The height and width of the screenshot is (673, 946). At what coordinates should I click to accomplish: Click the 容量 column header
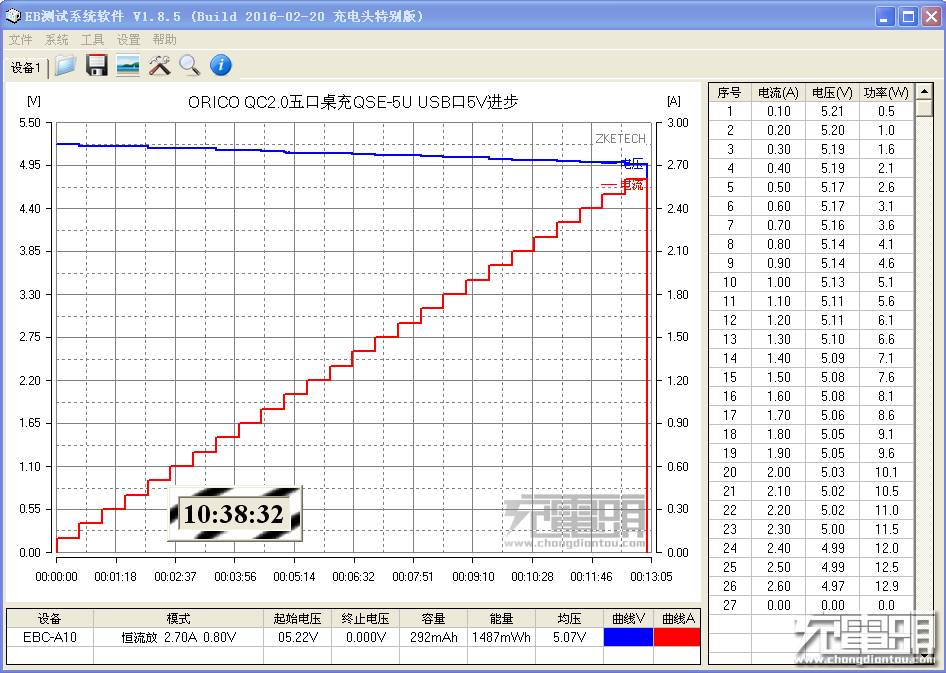click(433, 618)
